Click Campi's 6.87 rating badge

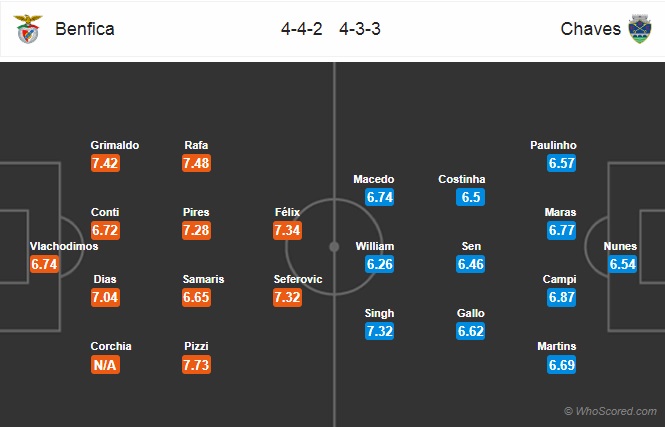tap(564, 298)
